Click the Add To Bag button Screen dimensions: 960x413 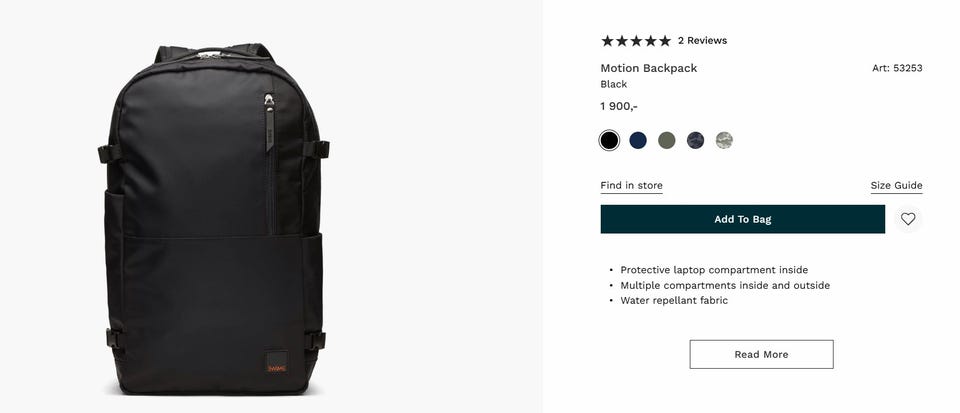click(743, 219)
